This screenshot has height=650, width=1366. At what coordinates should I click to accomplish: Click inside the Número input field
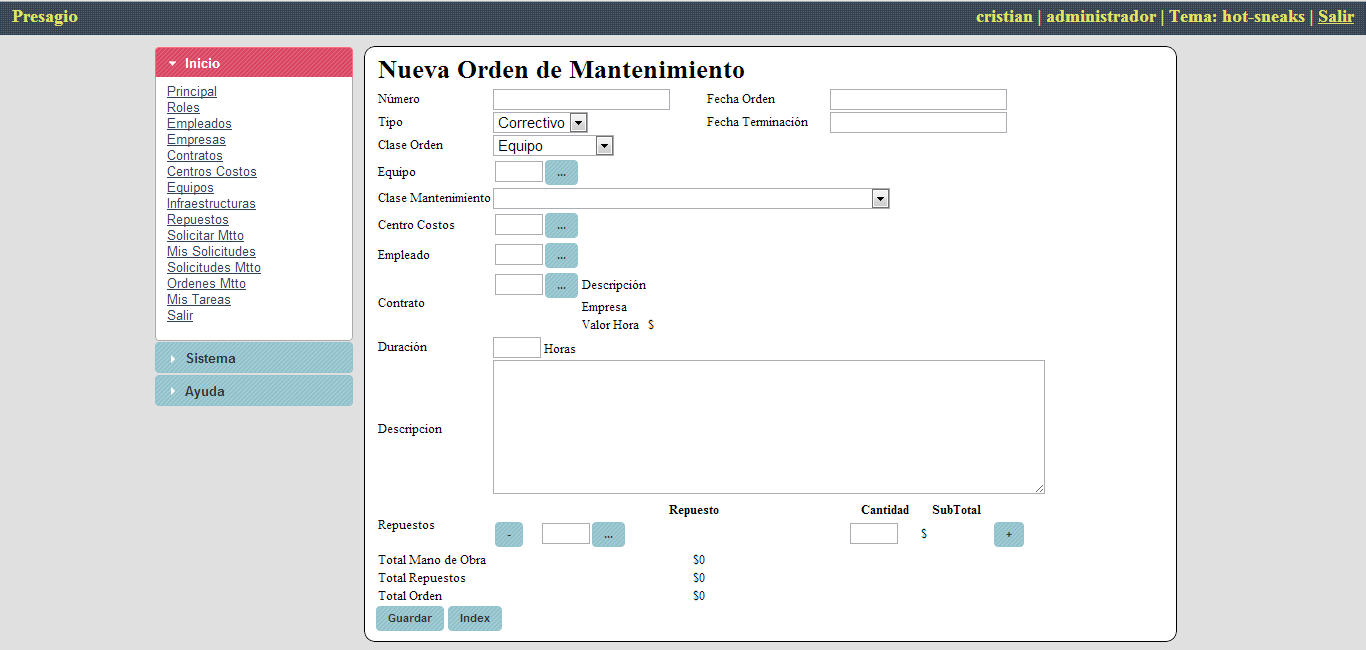click(x=580, y=99)
